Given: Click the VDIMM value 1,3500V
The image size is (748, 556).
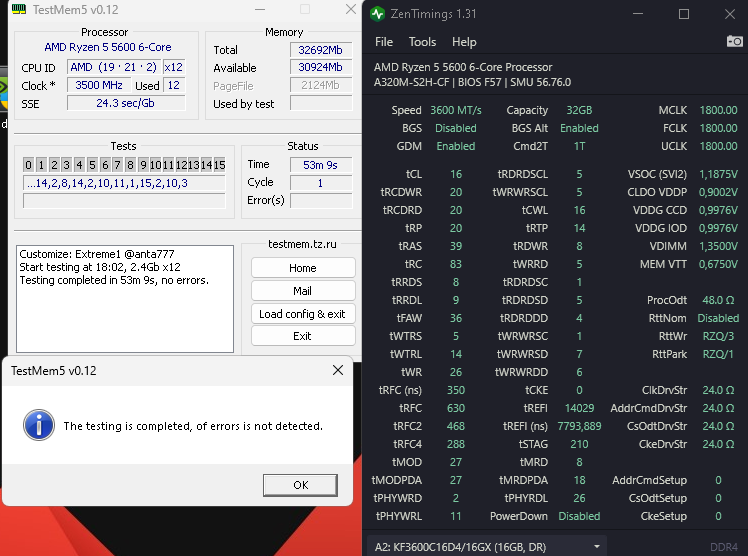Looking at the screenshot, I should pos(718,246).
